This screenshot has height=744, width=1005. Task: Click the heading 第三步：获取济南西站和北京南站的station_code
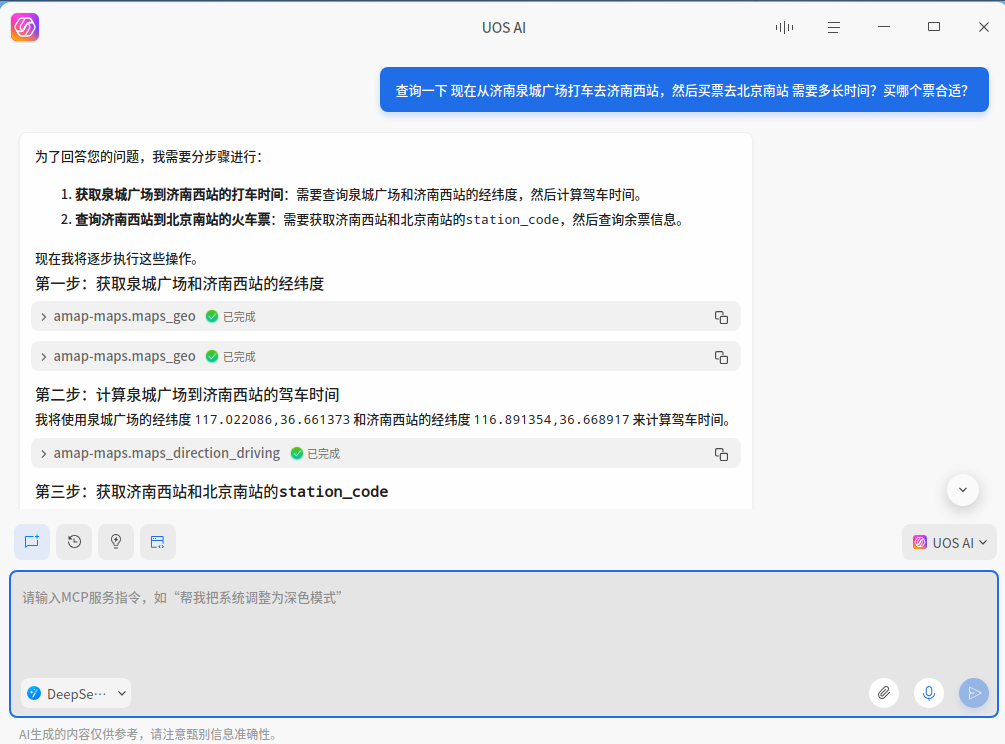(x=212, y=492)
